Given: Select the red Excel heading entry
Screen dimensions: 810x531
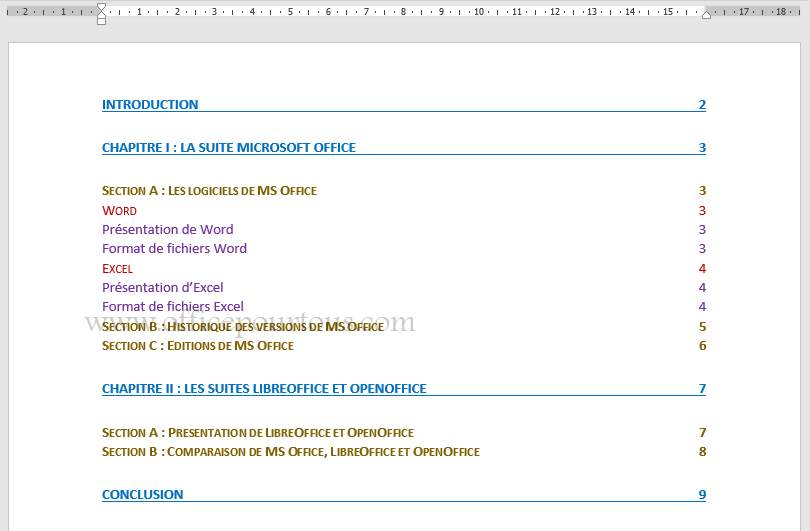Looking at the screenshot, I should [117, 269].
